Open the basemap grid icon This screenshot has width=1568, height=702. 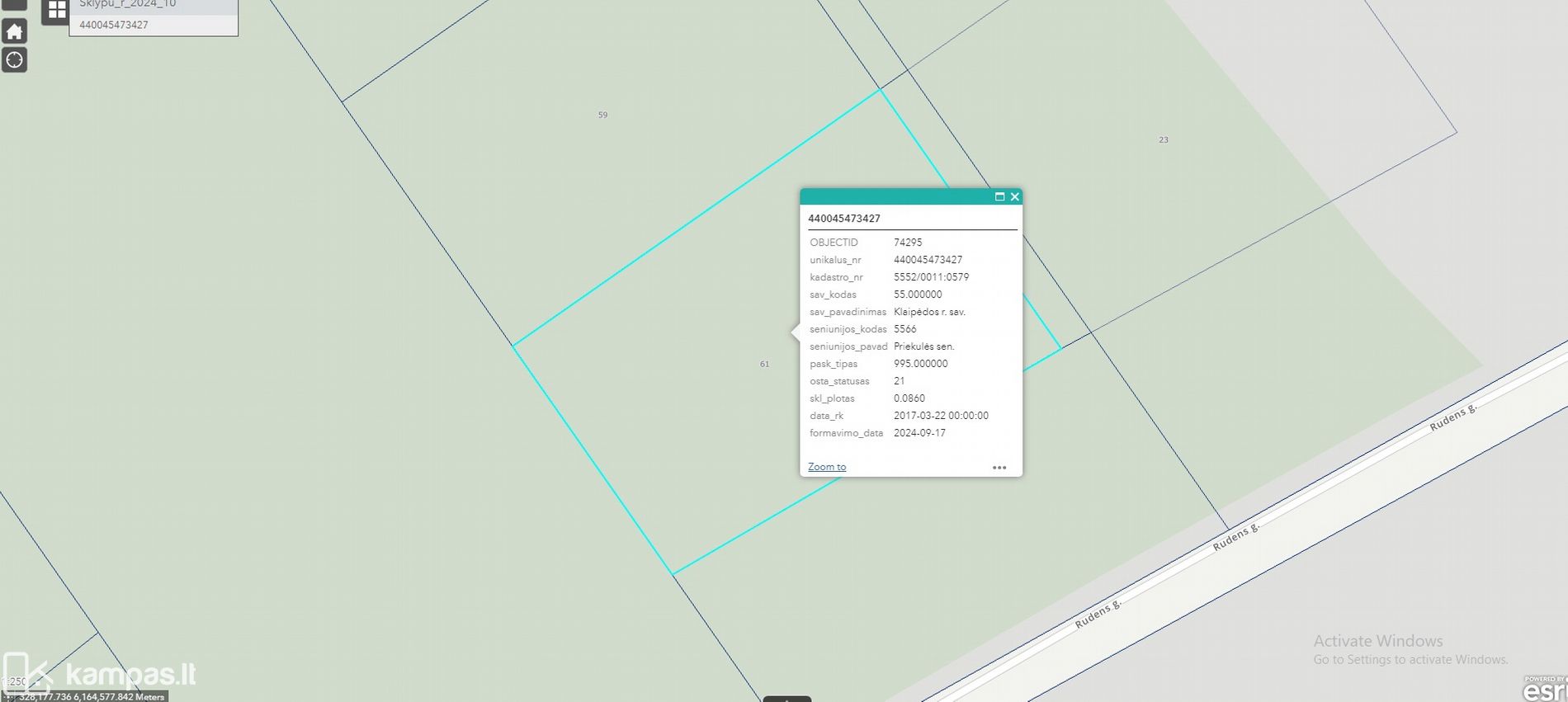click(56, 10)
